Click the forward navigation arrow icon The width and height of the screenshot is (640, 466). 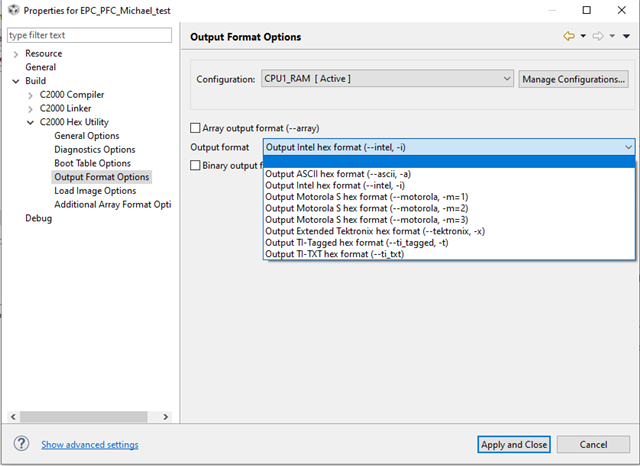click(598, 37)
